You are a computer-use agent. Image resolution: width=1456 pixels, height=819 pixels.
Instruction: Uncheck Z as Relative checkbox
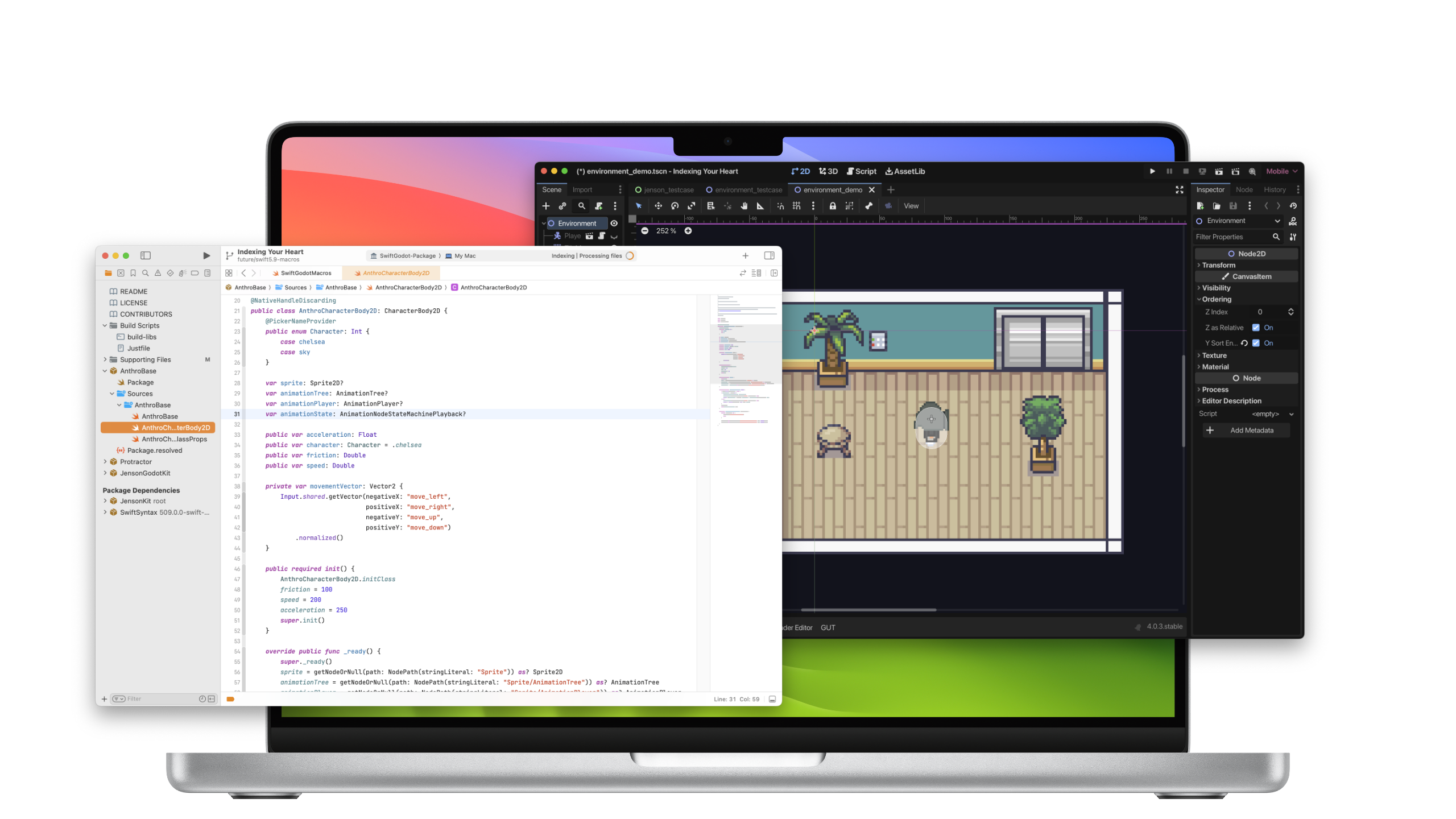(x=1256, y=328)
